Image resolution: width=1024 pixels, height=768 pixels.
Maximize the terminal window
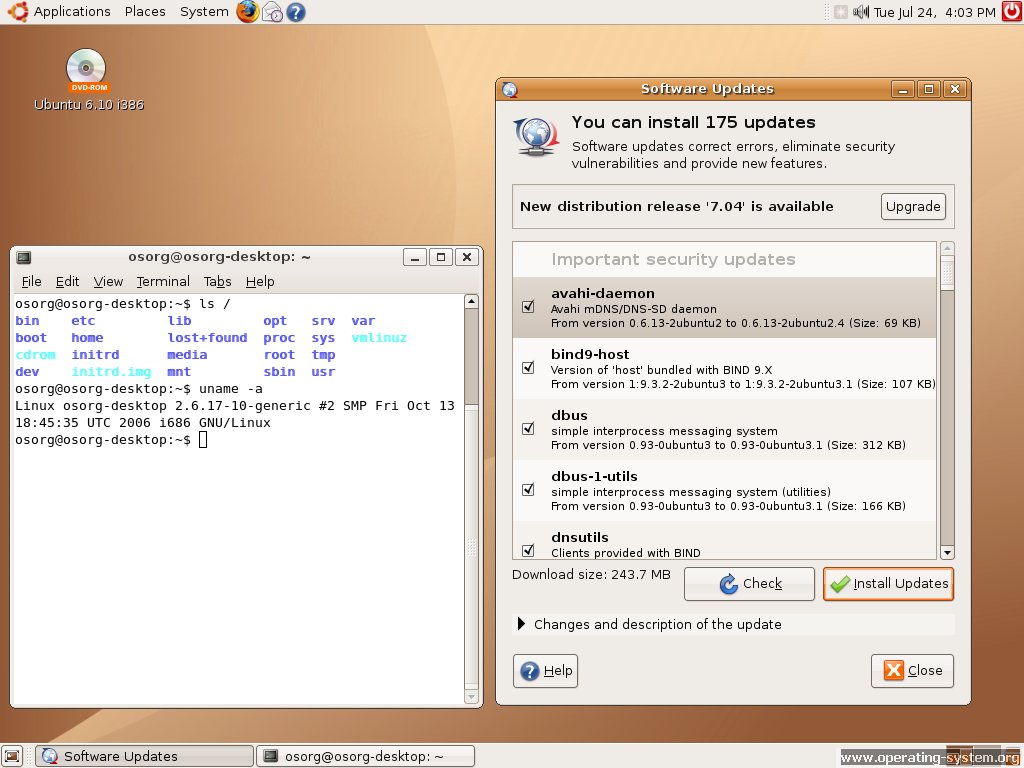click(441, 257)
